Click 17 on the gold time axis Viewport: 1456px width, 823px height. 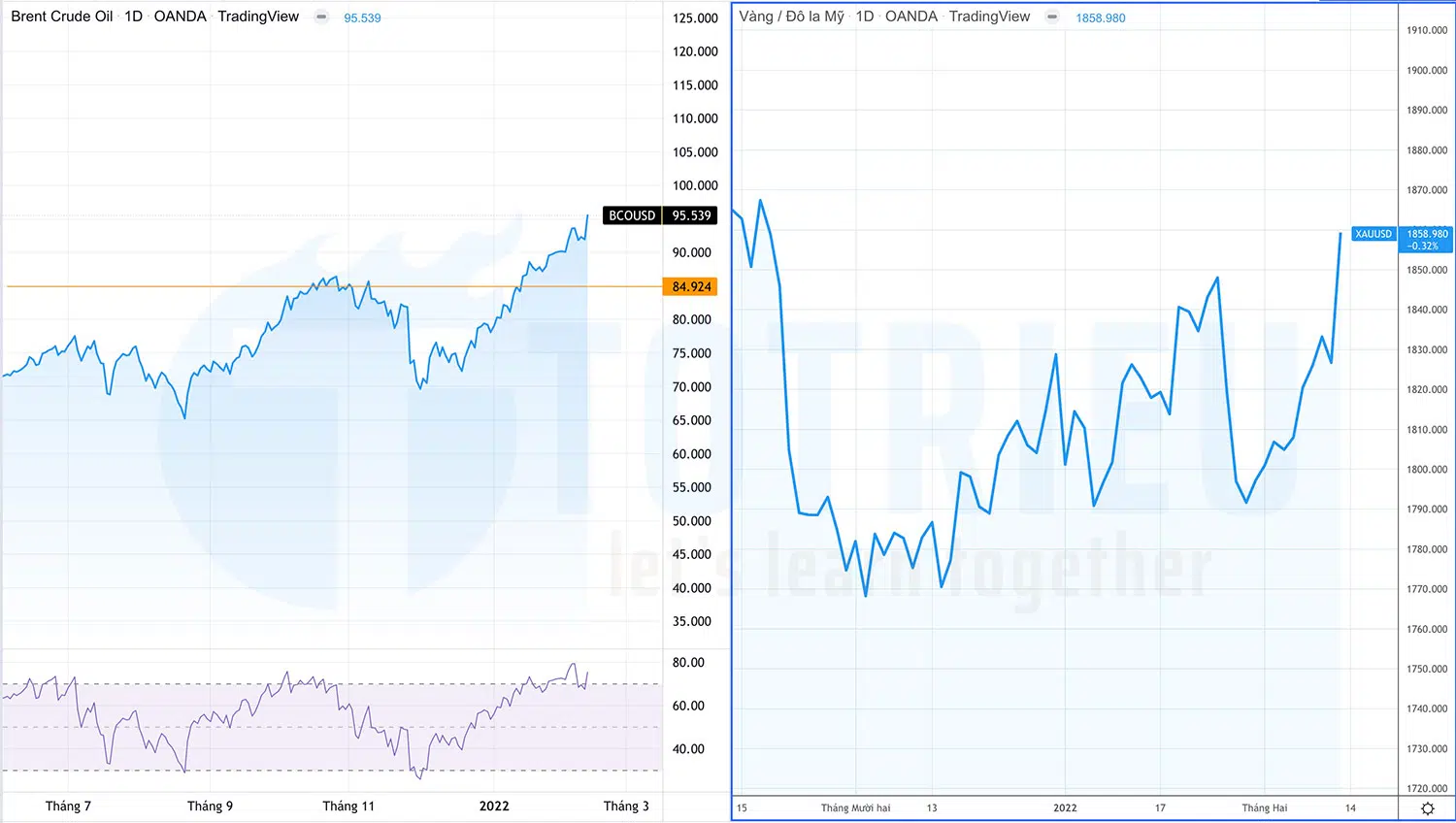point(1160,808)
